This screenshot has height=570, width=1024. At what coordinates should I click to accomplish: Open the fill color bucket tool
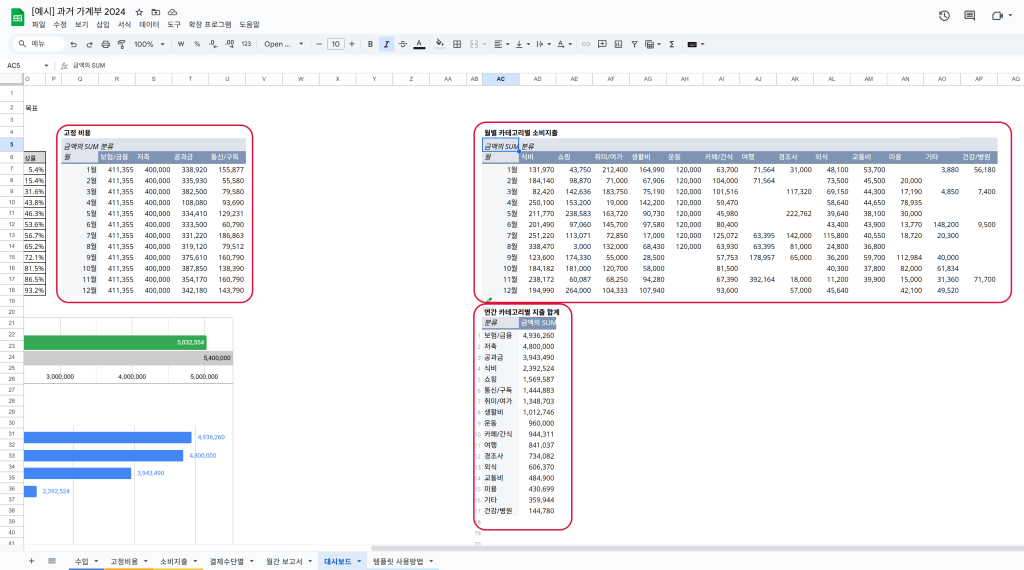click(439, 44)
